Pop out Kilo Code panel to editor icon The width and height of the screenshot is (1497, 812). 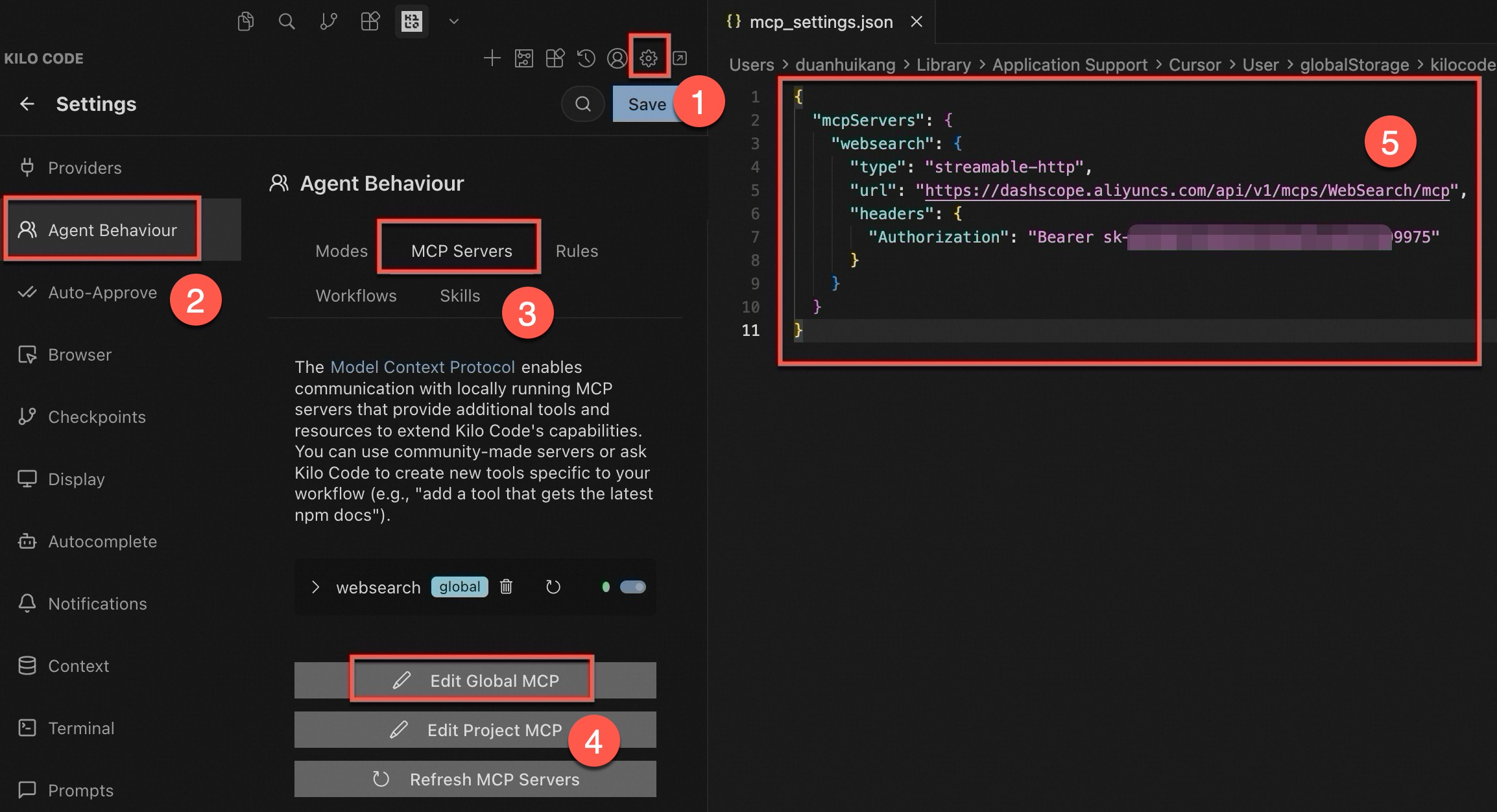pyautogui.click(x=679, y=58)
